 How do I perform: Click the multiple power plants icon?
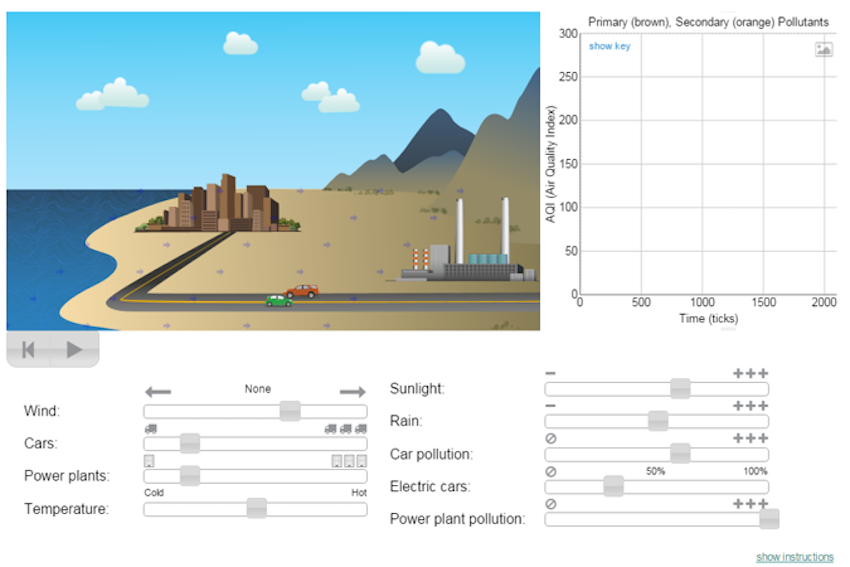coord(349,461)
